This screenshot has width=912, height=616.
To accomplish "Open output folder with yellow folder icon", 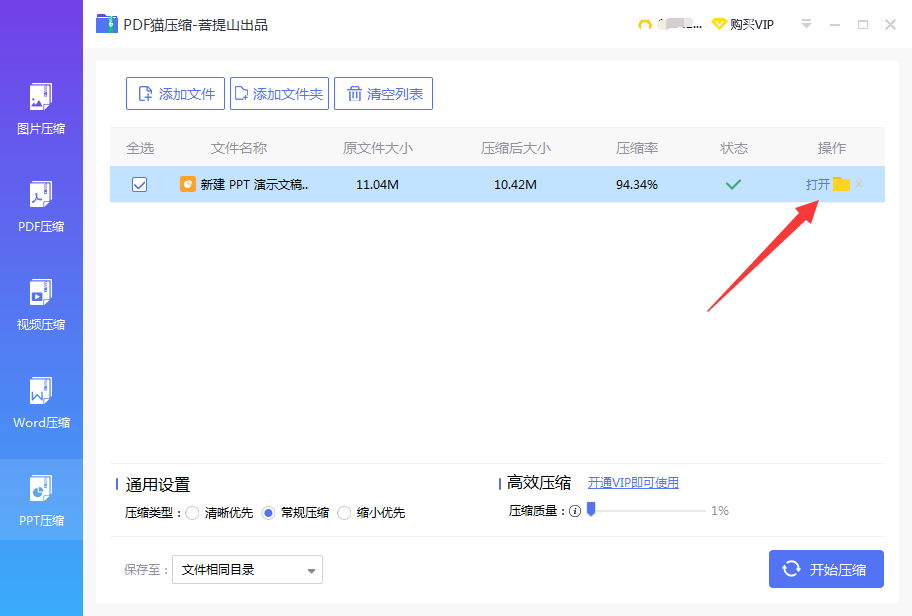I will click(841, 184).
